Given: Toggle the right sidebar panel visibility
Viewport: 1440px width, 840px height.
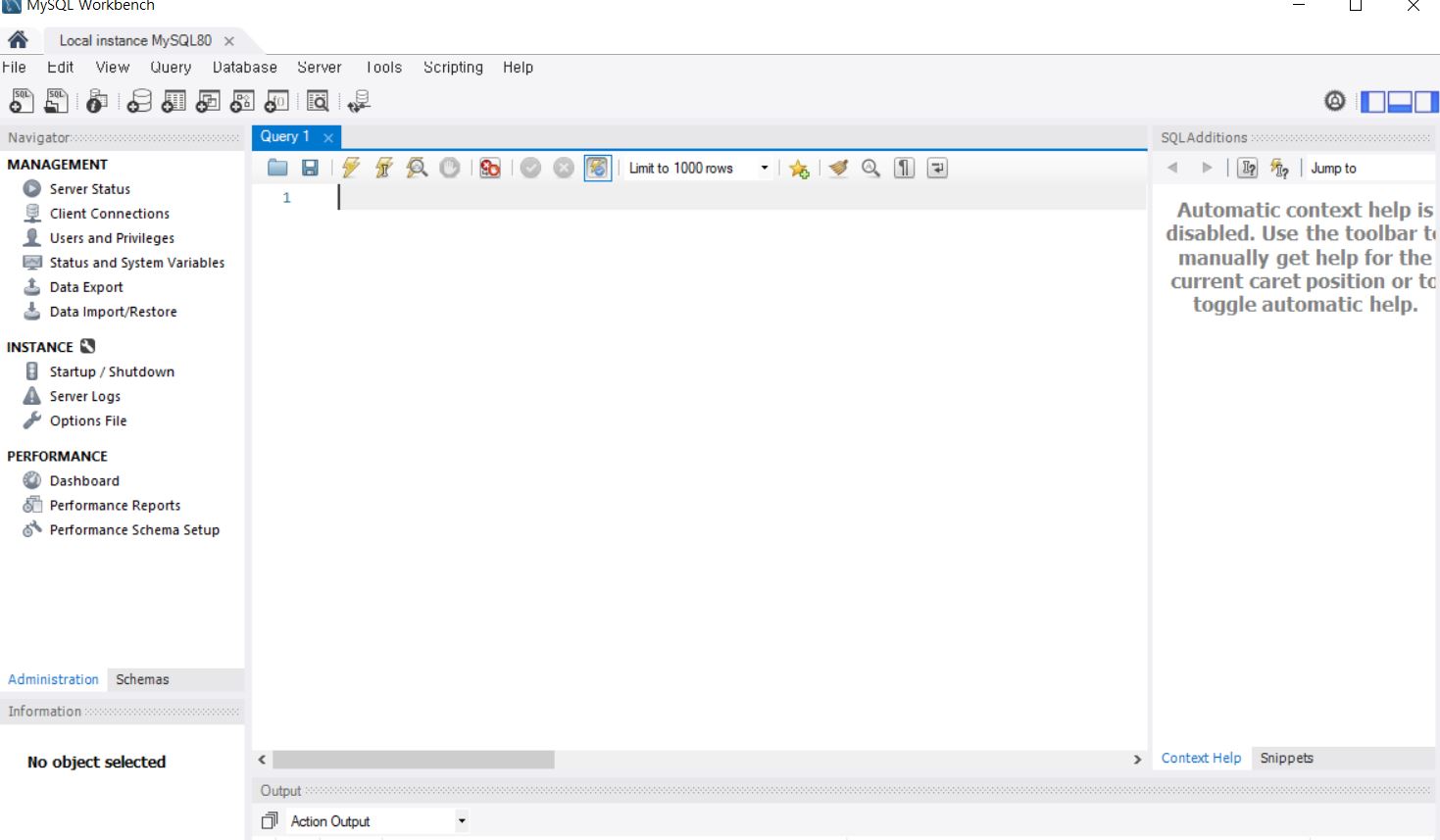Looking at the screenshot, I should pyautogui.click(x=1426, y=101).
